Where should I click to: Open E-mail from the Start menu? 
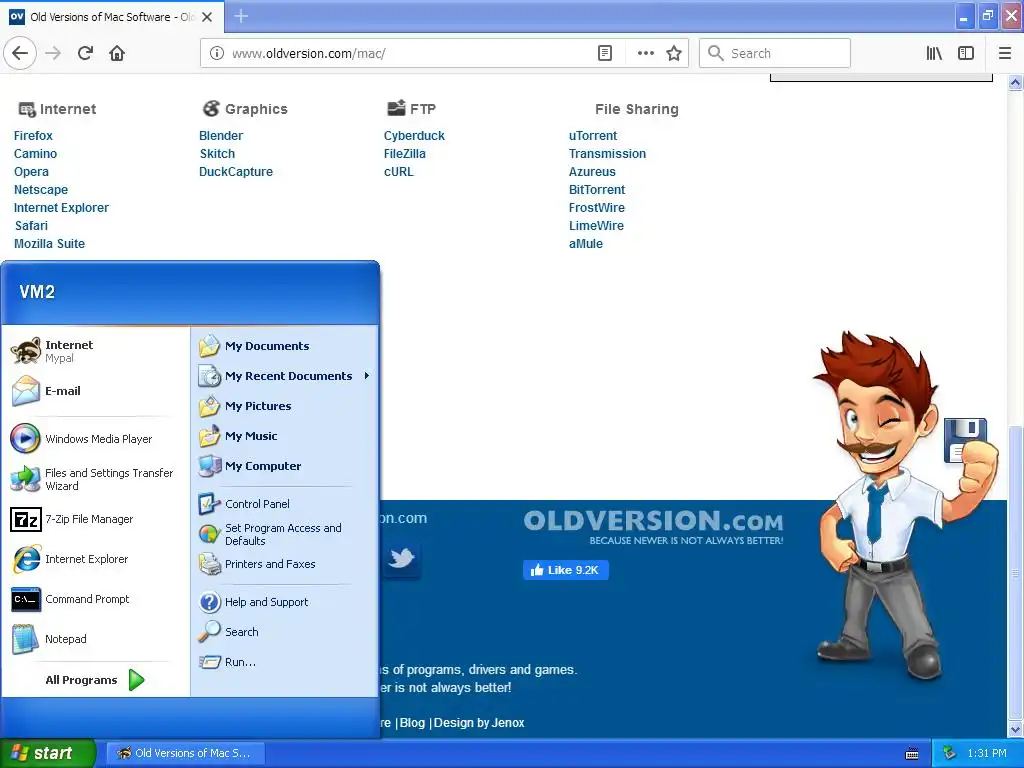(x=95, y=391)
